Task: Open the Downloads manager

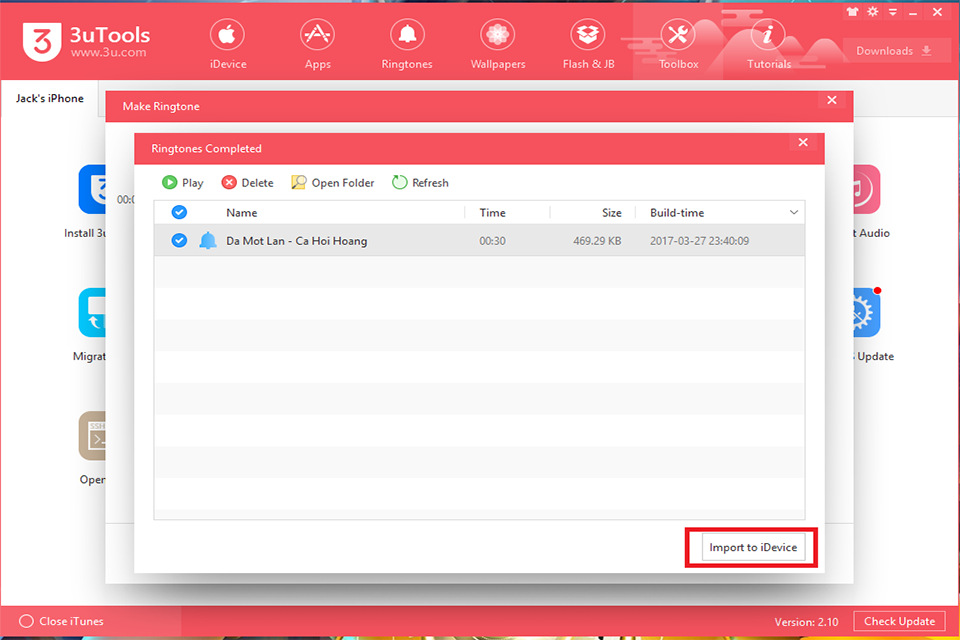Action: (893, 51)
